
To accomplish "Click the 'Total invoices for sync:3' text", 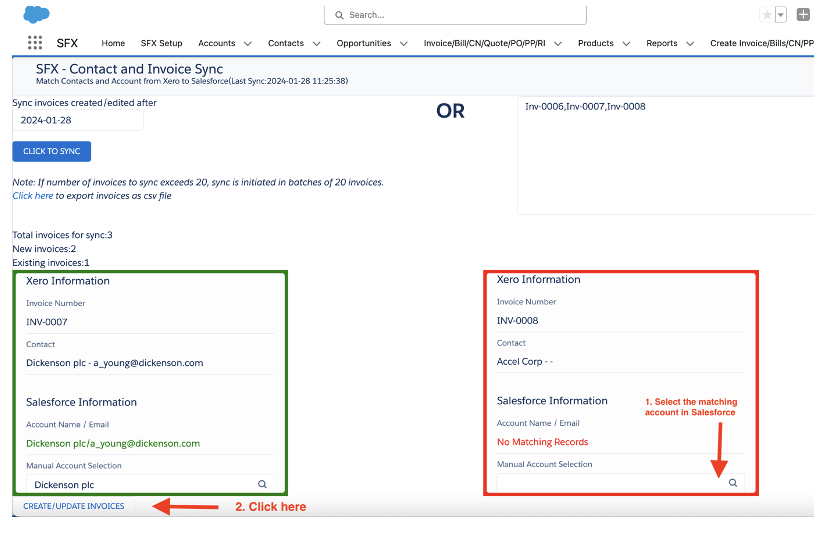I will 62,235.
